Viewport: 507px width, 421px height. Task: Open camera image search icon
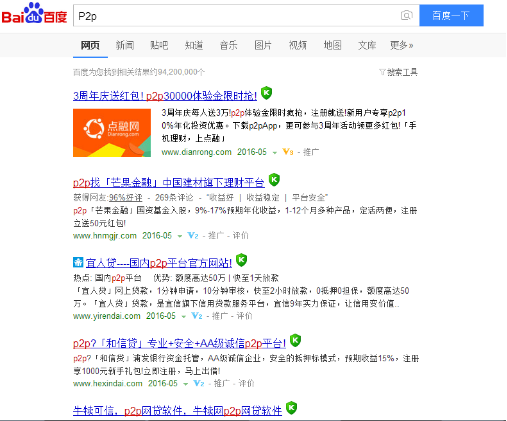[x=406, y=15]
